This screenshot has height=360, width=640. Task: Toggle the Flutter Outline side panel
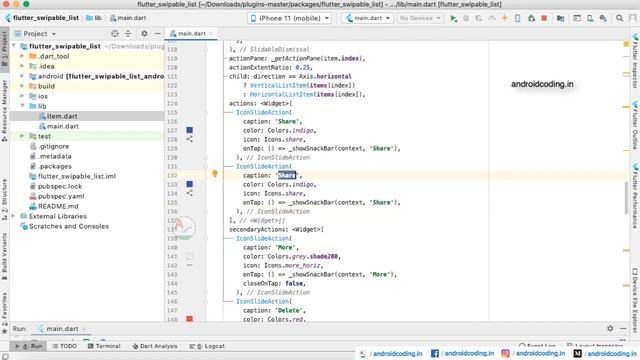tap(635, 126)
